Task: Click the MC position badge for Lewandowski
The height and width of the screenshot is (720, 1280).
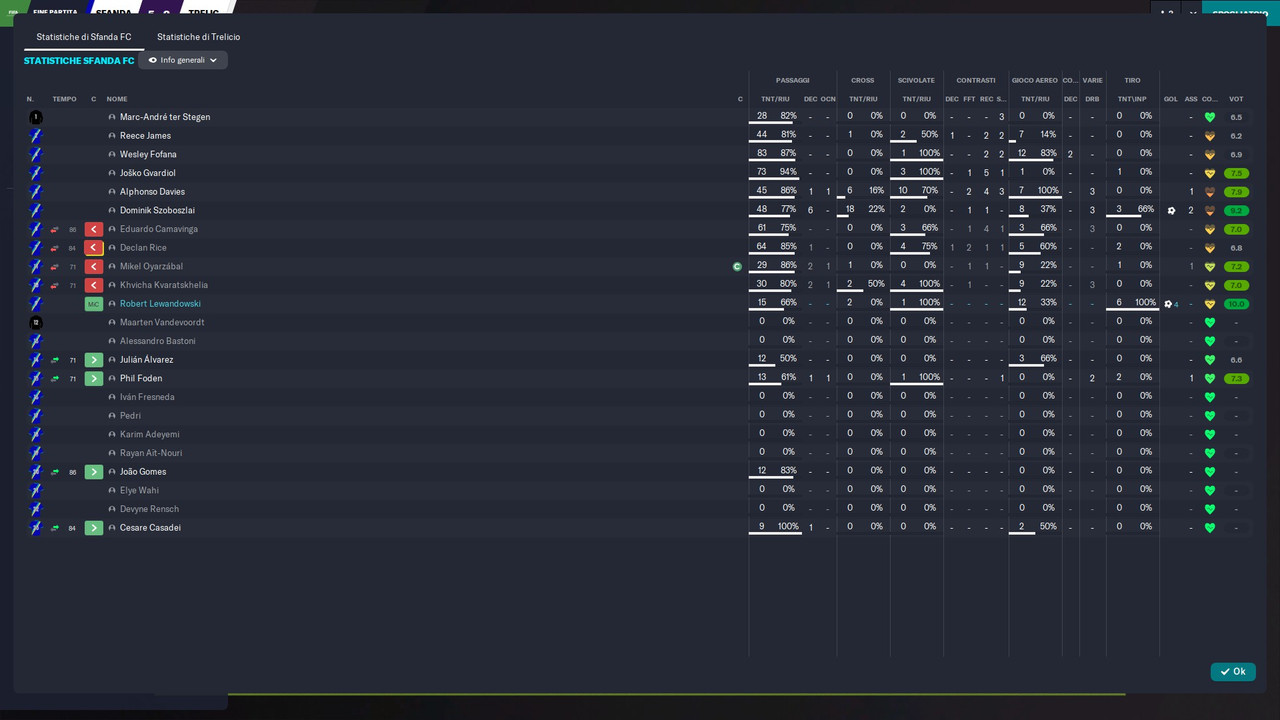Action: 94,304
